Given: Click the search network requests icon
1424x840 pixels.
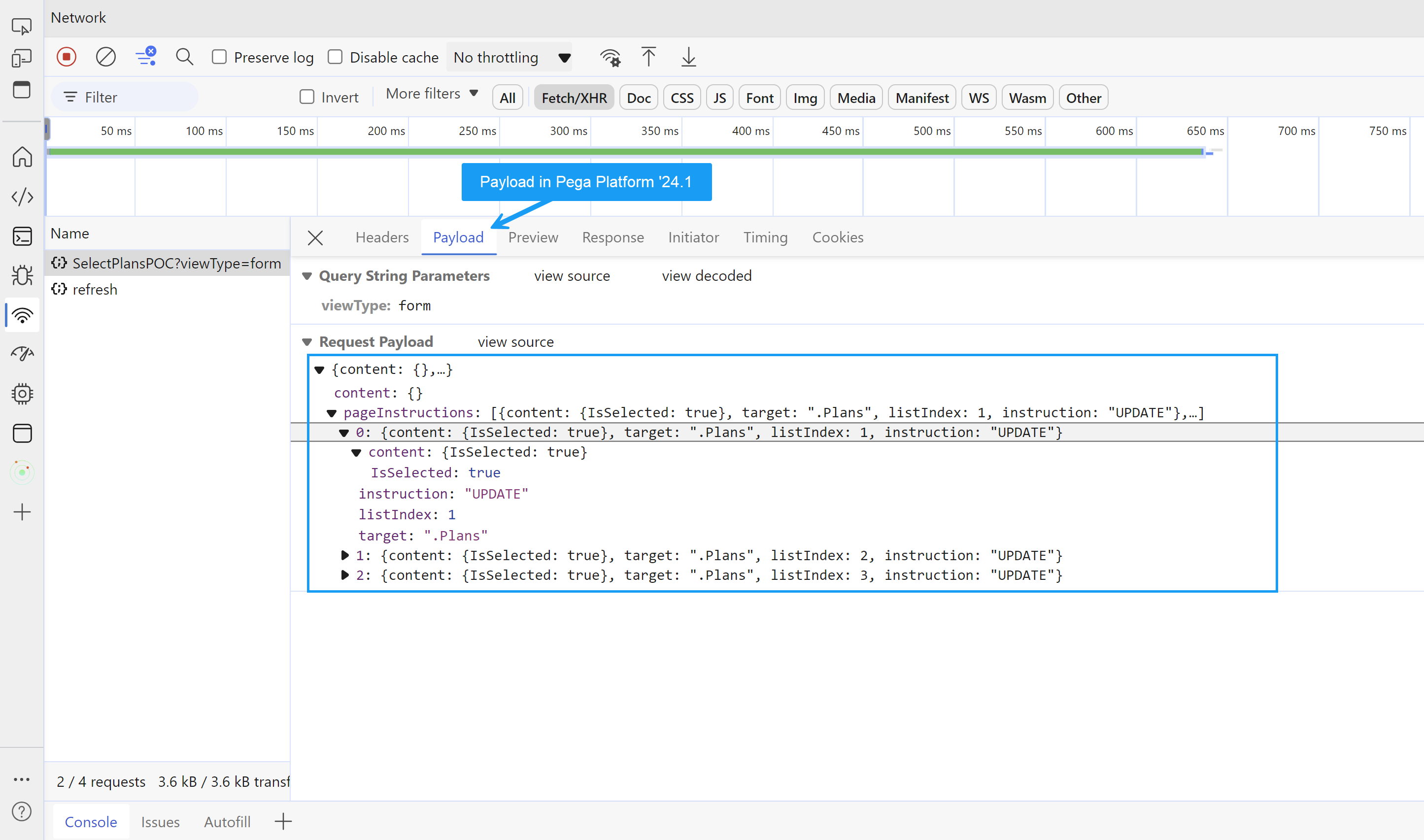Looking at the screenshot, I should tap(183, 57).
